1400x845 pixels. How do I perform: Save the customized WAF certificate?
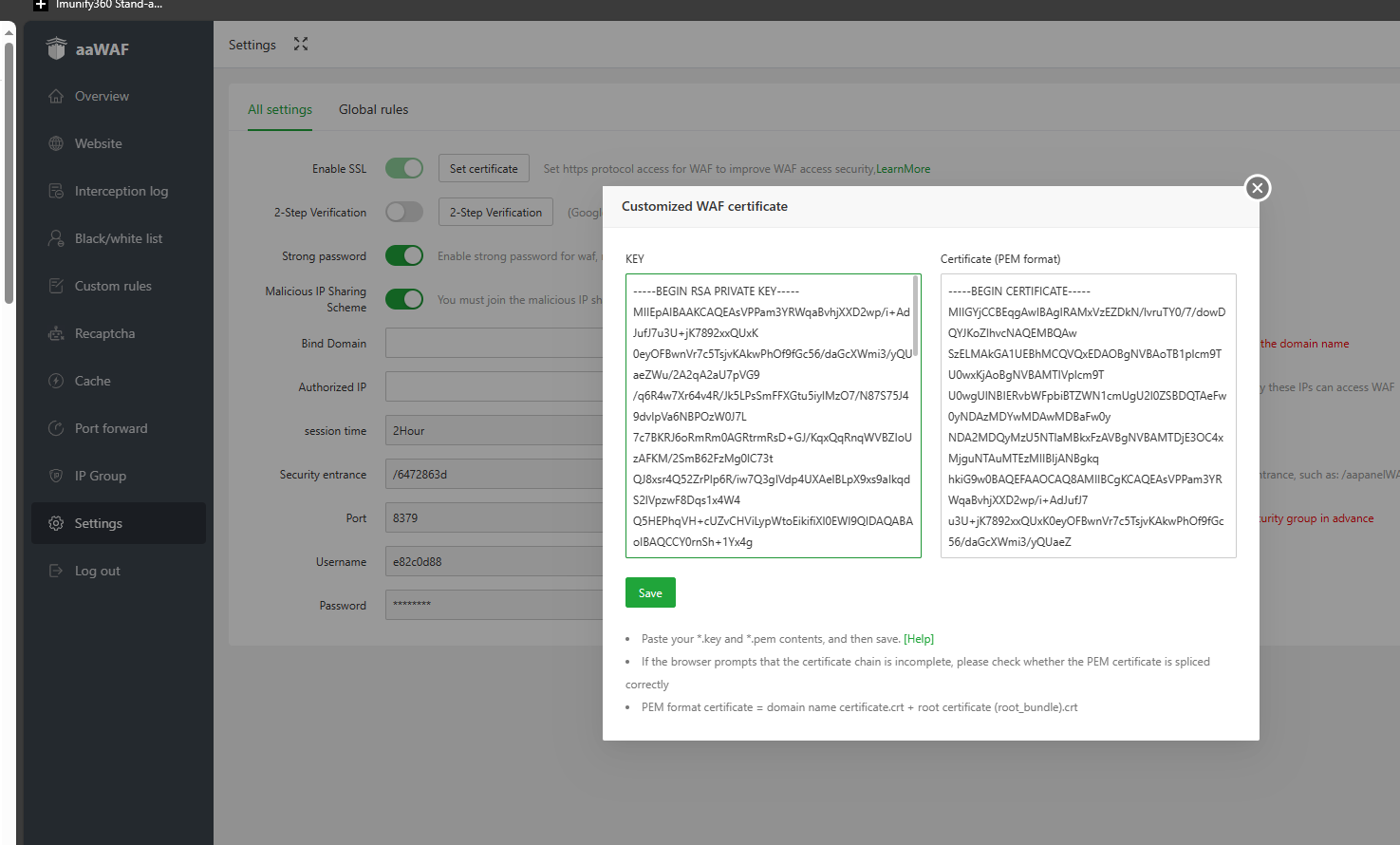point(650,592)
